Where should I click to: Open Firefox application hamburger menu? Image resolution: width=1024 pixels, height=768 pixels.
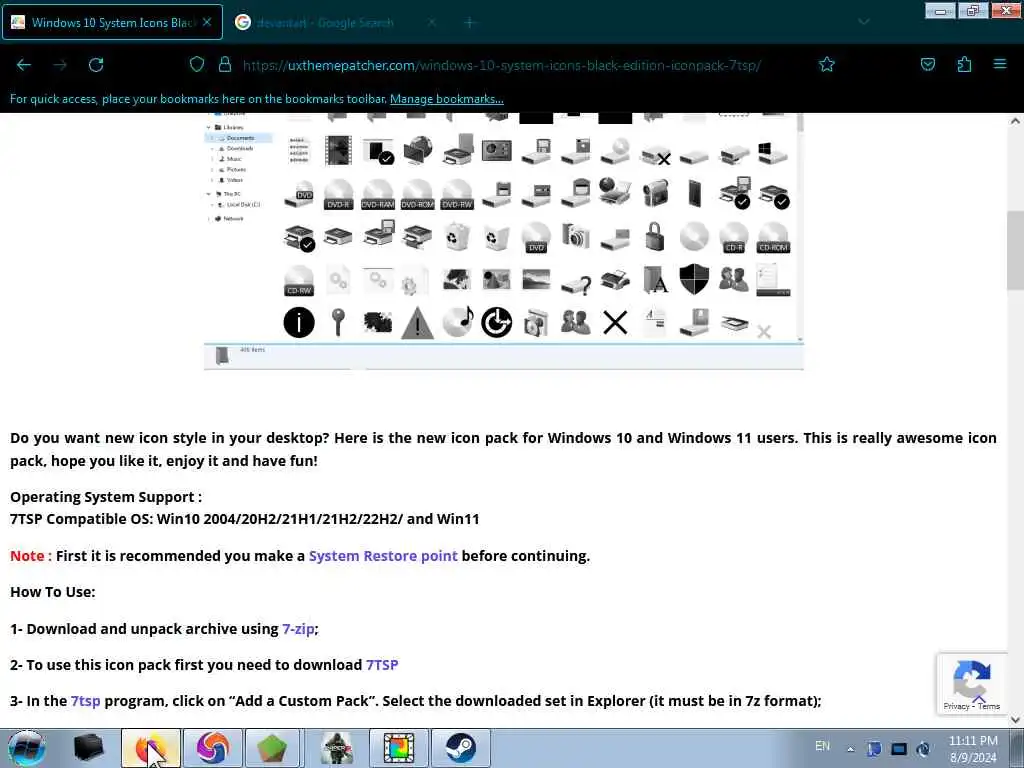pyautogui.click(x=1000, y=64)
